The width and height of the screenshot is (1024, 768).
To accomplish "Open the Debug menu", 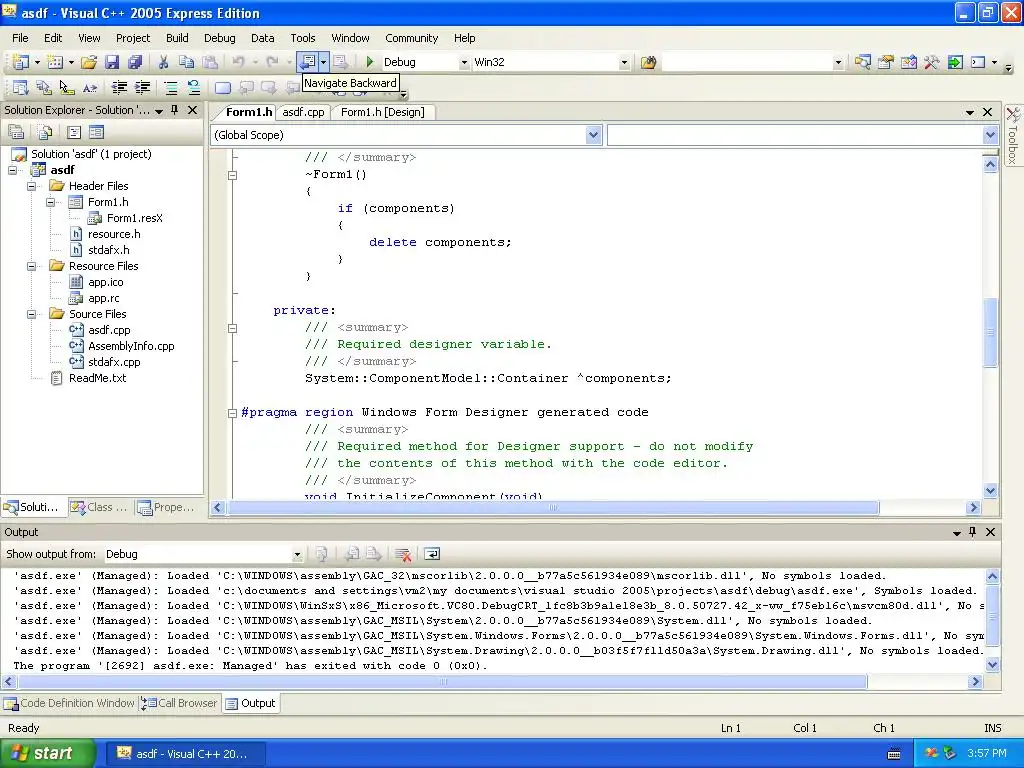I will pos(219,38).
